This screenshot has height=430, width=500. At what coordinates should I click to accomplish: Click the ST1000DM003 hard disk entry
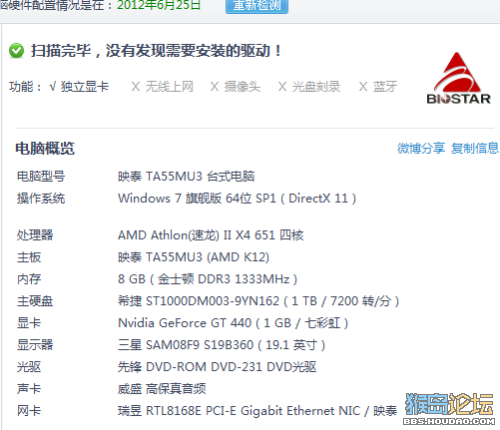(258, 301)
